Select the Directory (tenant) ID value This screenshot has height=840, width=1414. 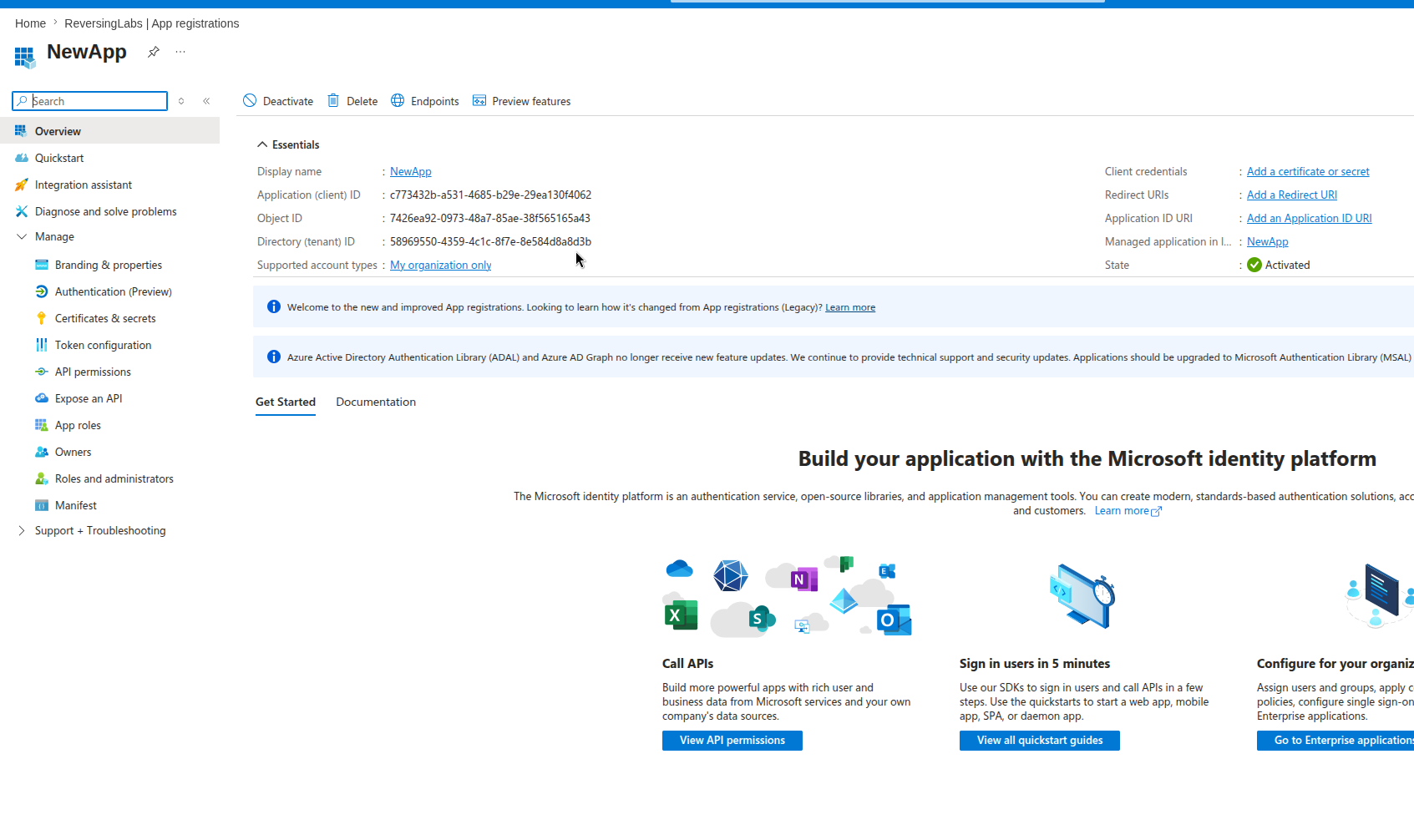[x=490, y=241]
